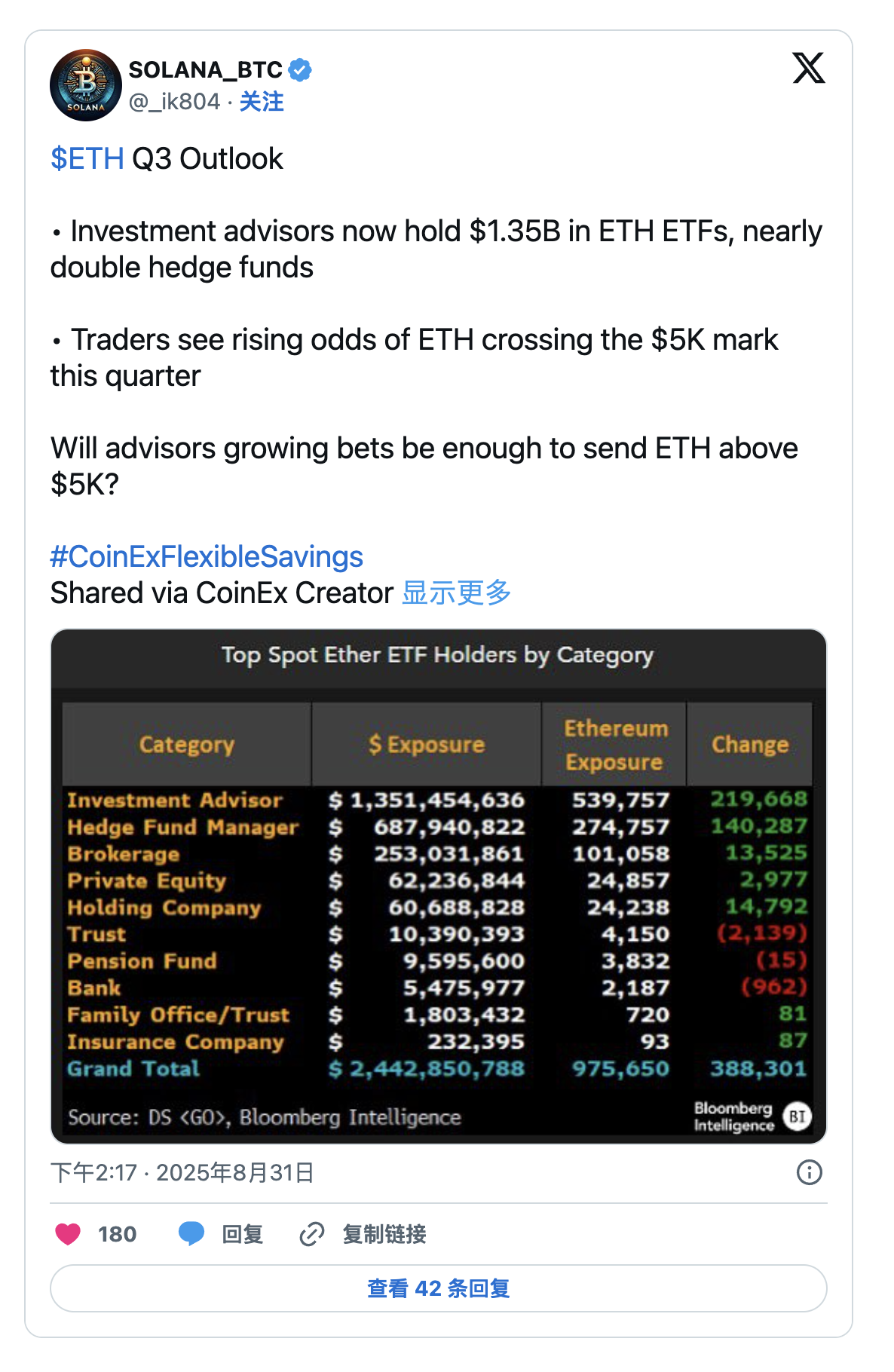View all 42 replies button

(438, 1288)
